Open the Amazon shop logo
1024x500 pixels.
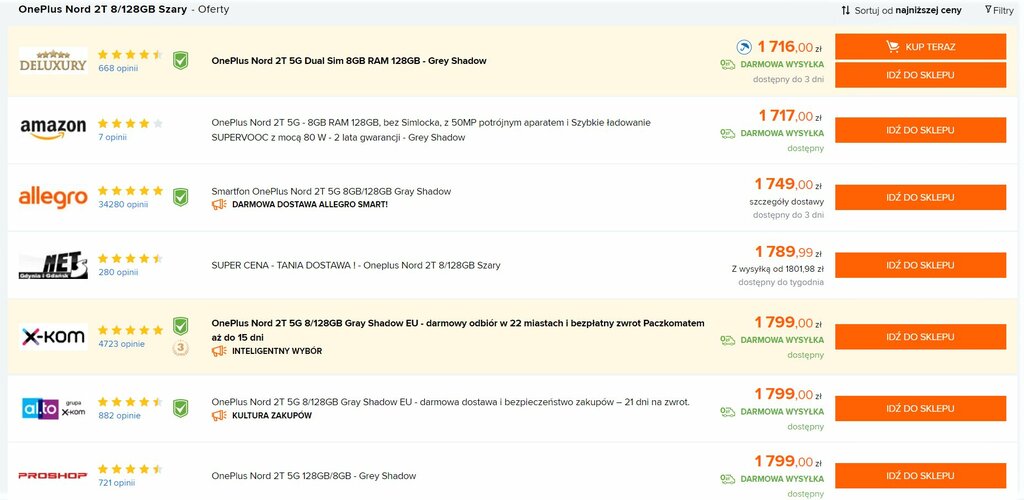pos(53,129)
